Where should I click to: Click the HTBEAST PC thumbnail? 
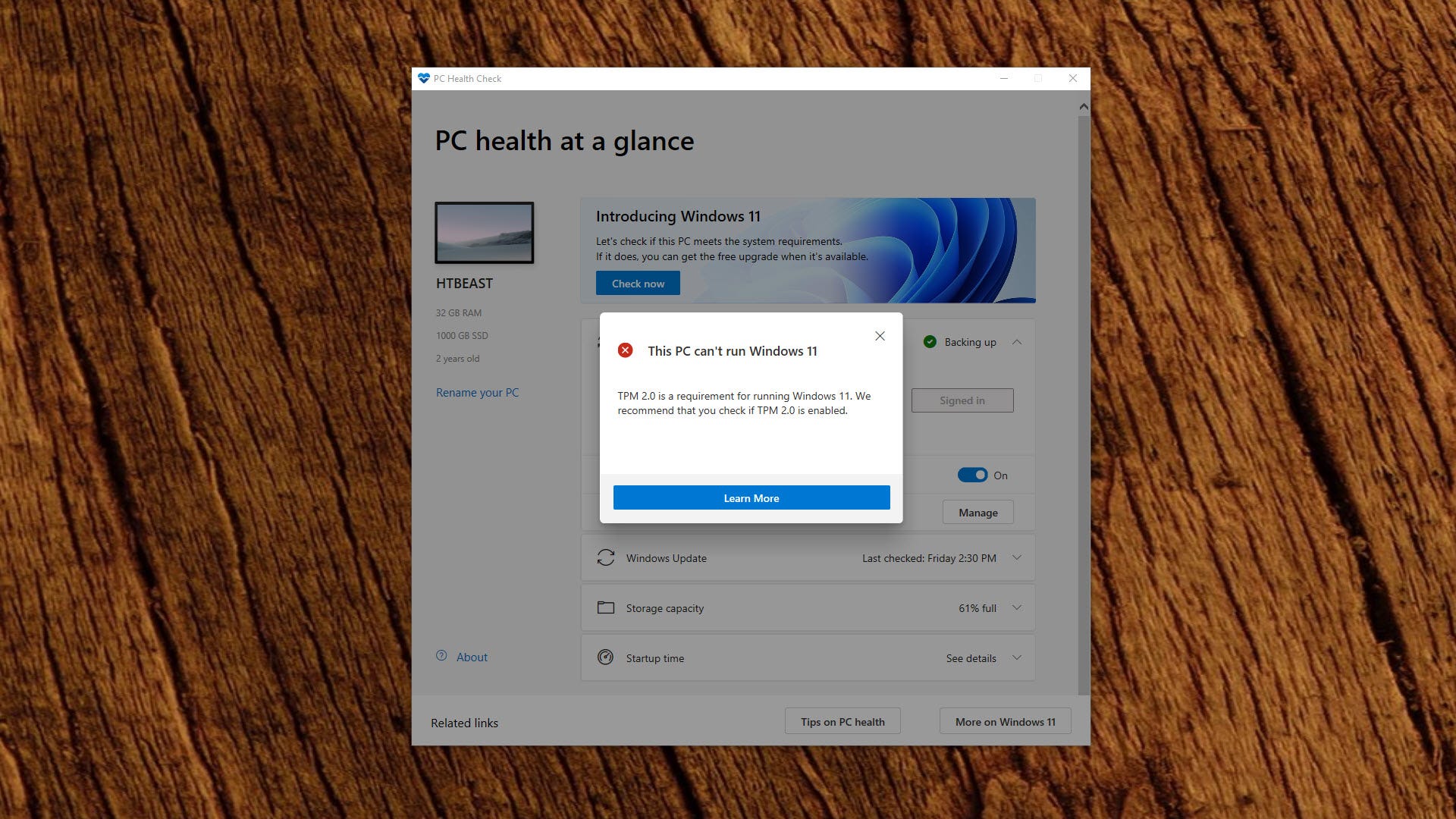pos(484,232)
